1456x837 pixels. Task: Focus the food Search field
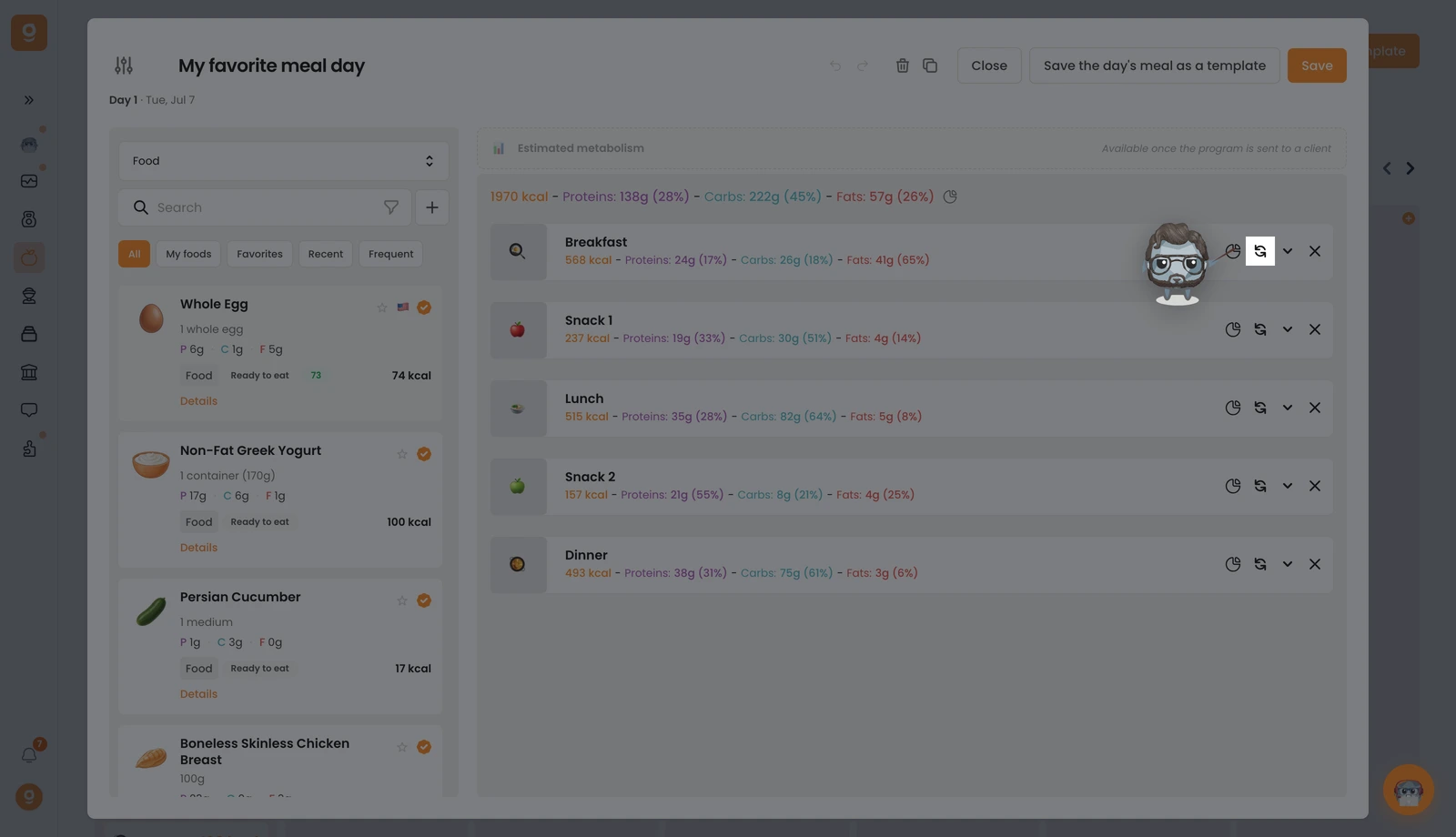pos(265,207)
